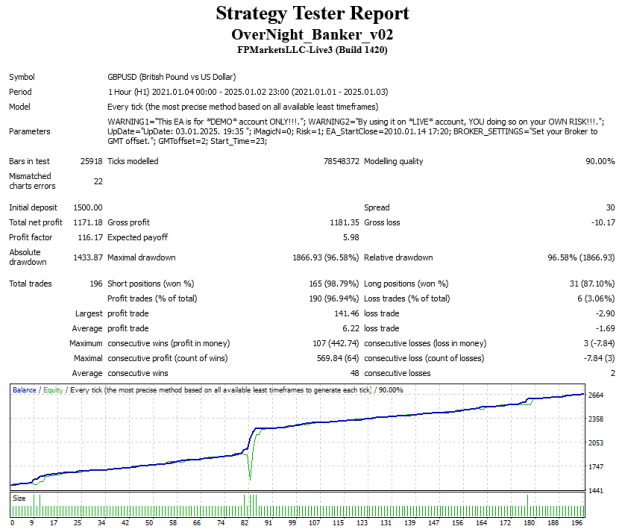625x532 pixels.
Task: Click Absolute drawdown value 1433.87
Action: tap(88, 257)
